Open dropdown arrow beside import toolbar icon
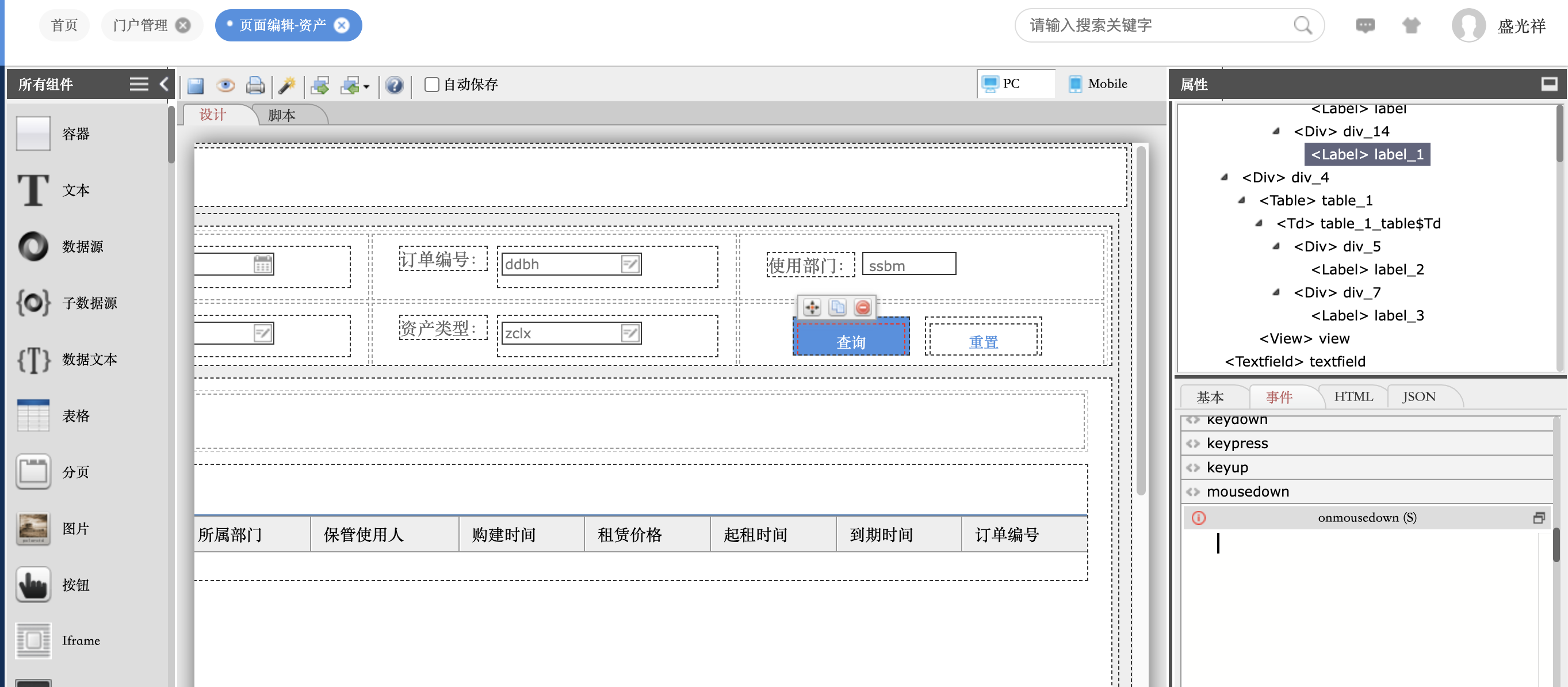1568x687 pixels. point(366,86)
